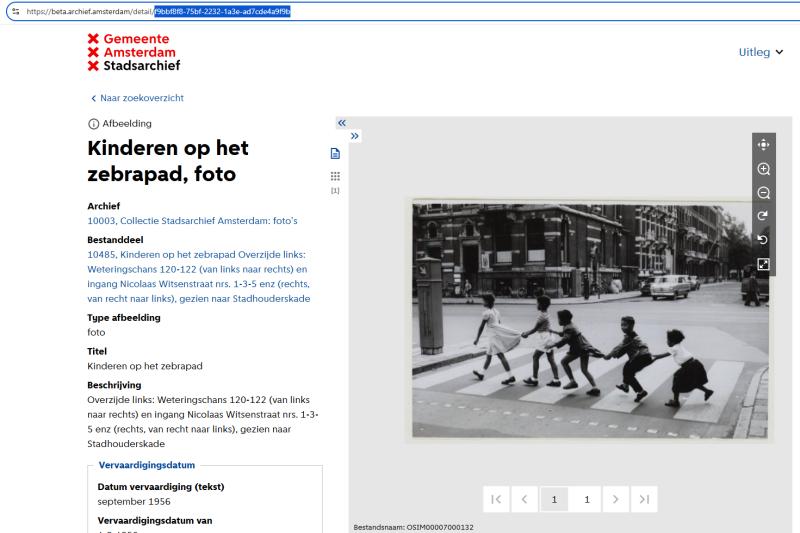Open the Uitleg dropdown menu
Screen dimensions: 800x533
click(760, 52)
